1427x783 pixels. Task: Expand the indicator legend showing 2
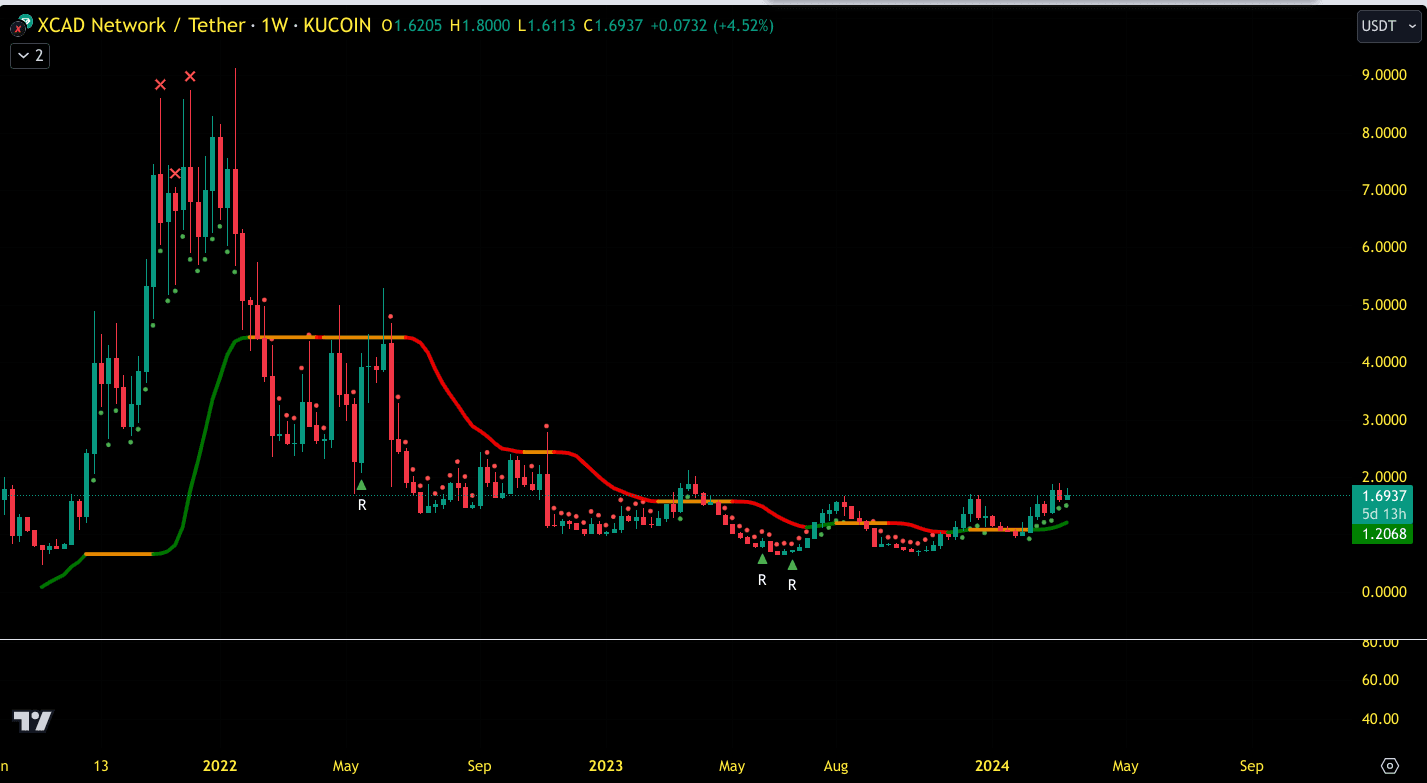(x=30, y=56)
